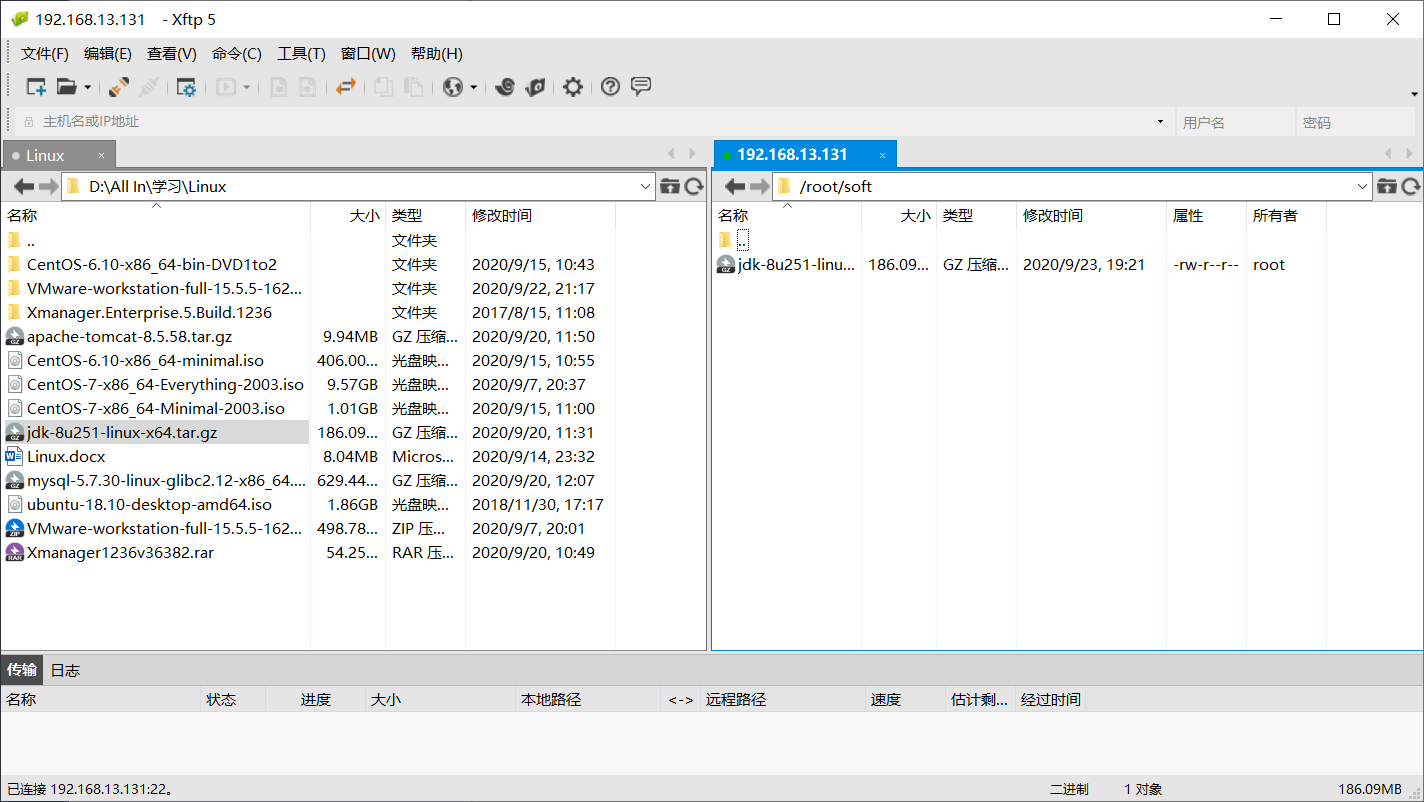1424x802 pixels.
Task: Open the parent folder in remote pane
Action: (742, 240)
